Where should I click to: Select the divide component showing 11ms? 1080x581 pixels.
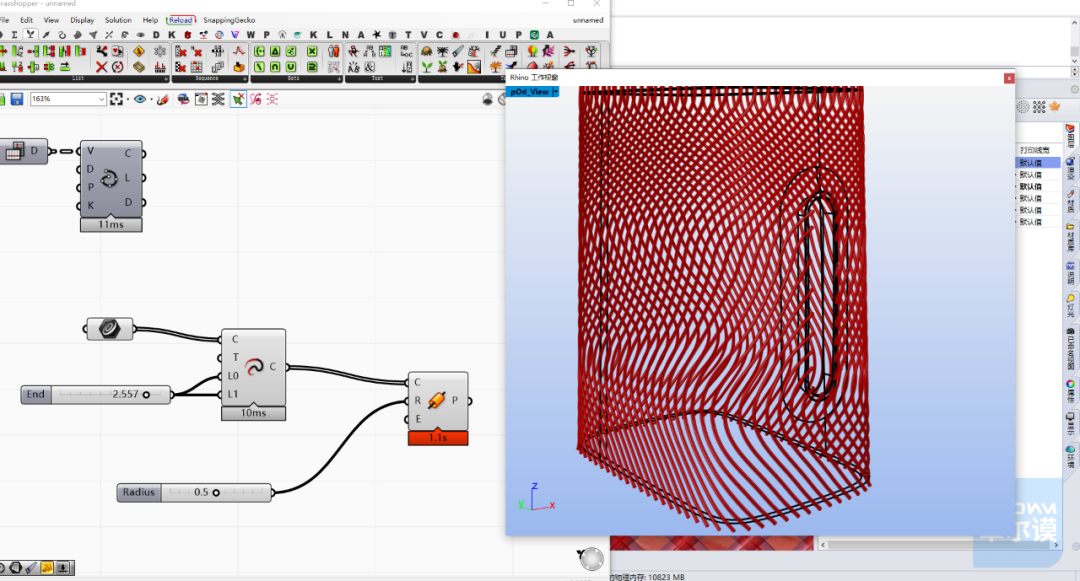tap(111, 186)
